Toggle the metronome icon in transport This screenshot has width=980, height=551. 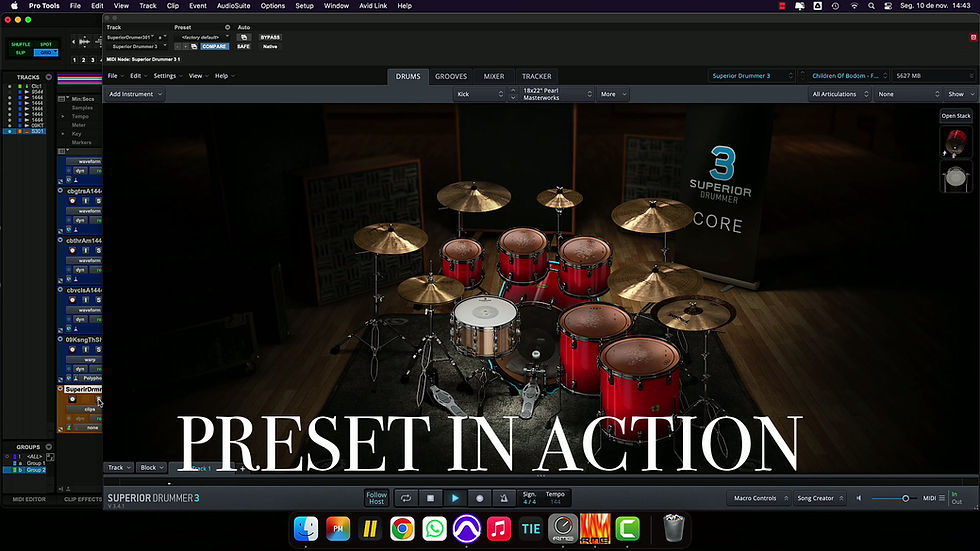coord(504,498)
